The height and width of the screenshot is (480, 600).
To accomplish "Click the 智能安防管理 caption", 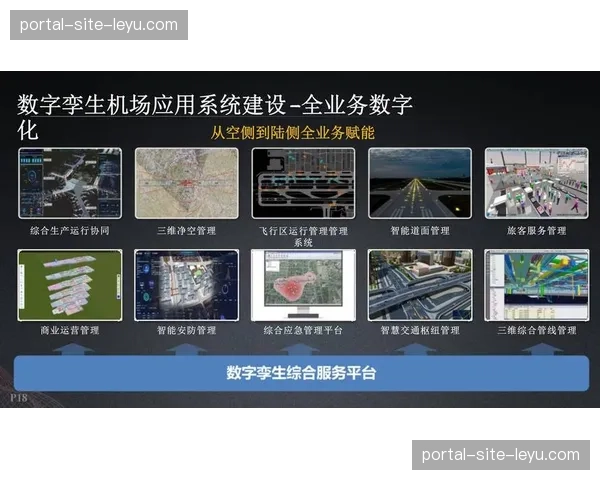I will (x=187, y=330).
